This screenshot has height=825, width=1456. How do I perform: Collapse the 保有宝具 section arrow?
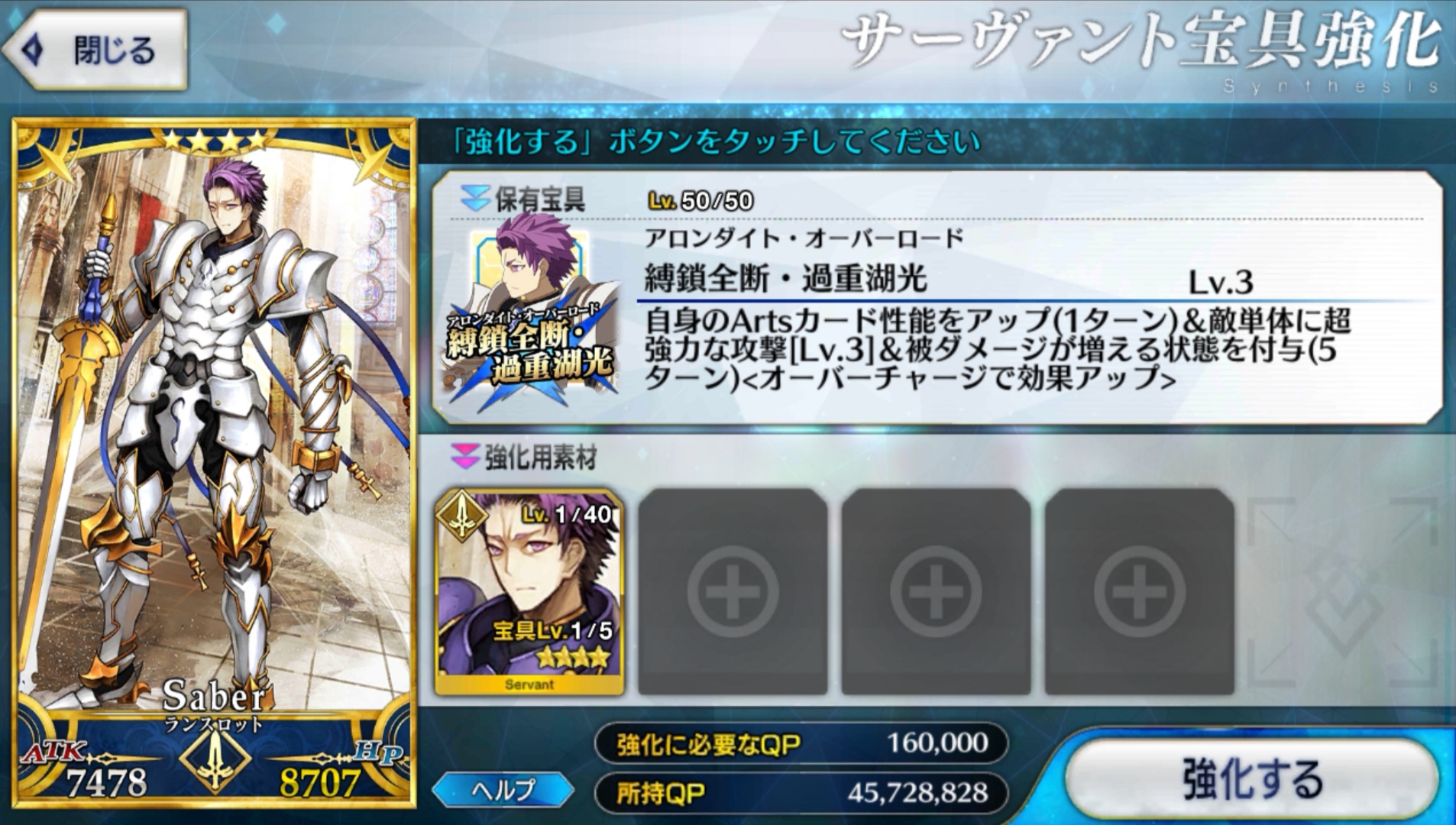click(474, 199)
